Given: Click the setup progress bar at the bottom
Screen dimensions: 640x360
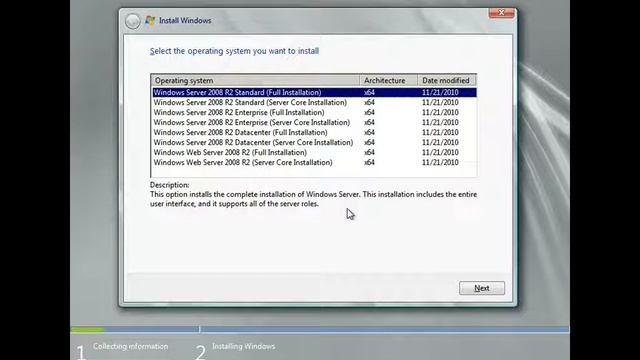Looking at the screenshot, I should (320, 329).
